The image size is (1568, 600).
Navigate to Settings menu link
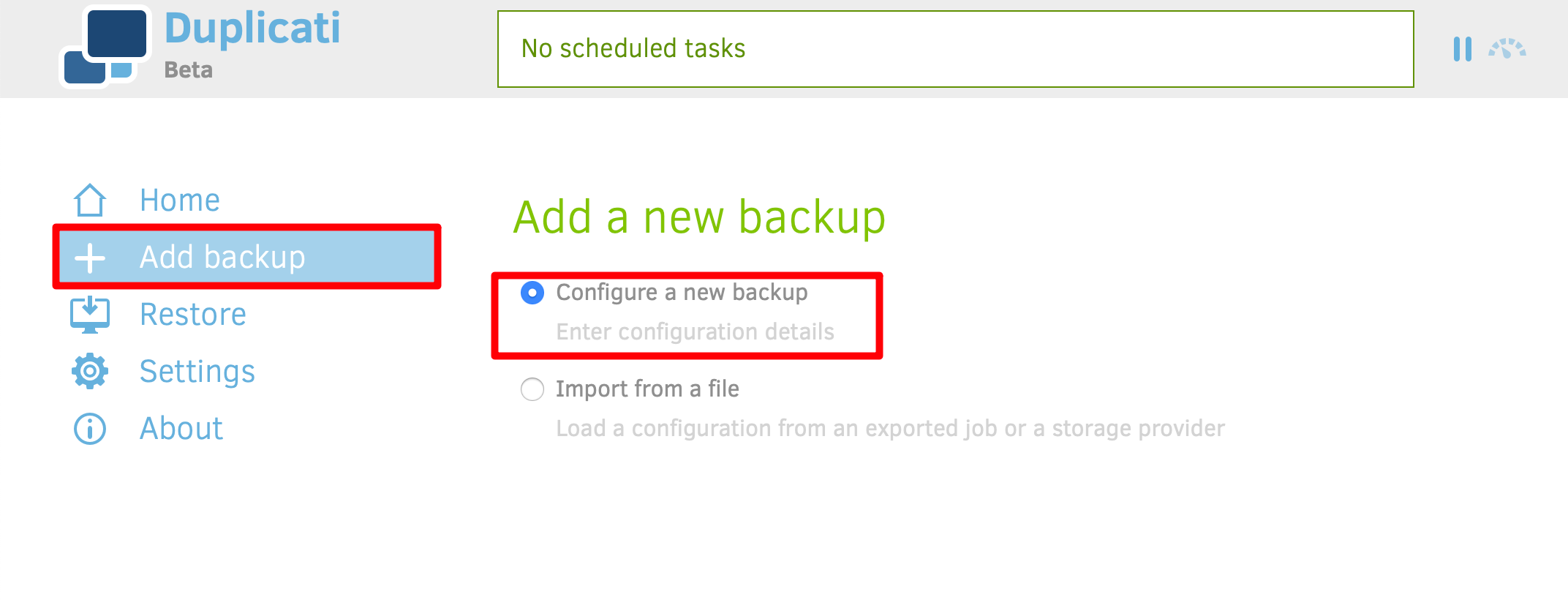point(197,371)
